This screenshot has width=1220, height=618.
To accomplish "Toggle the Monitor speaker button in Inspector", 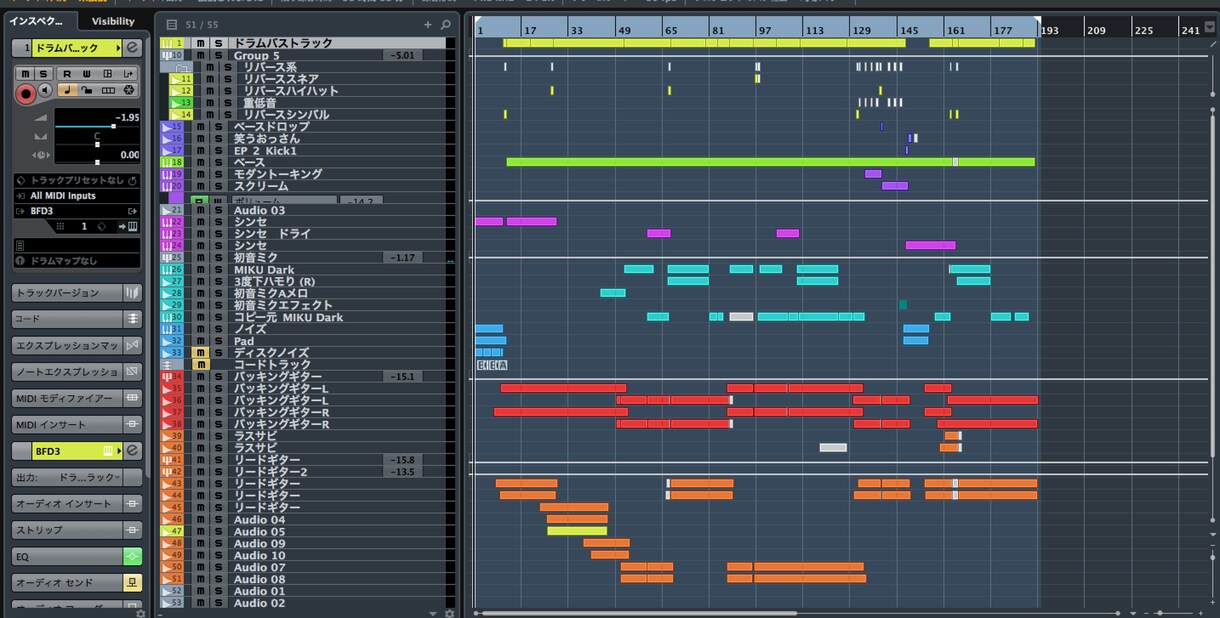I will [x=46, y=91].
